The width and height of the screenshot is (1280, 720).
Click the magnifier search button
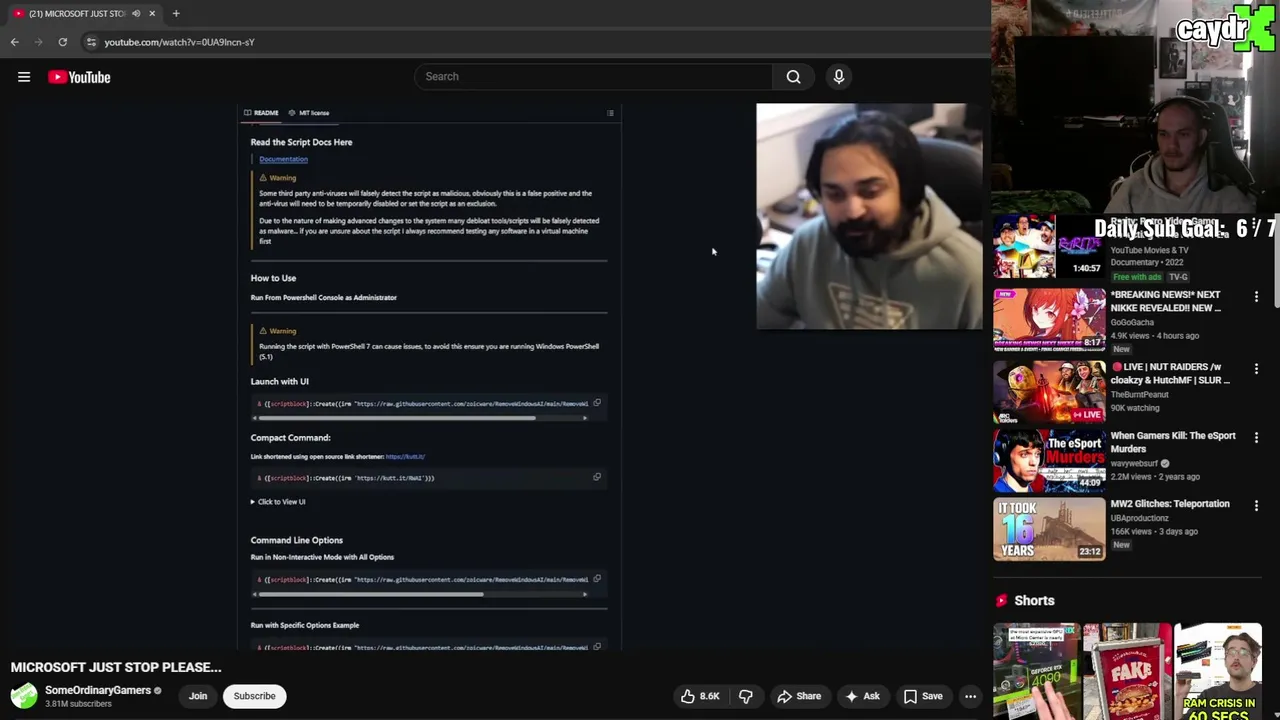click(793, 76)
